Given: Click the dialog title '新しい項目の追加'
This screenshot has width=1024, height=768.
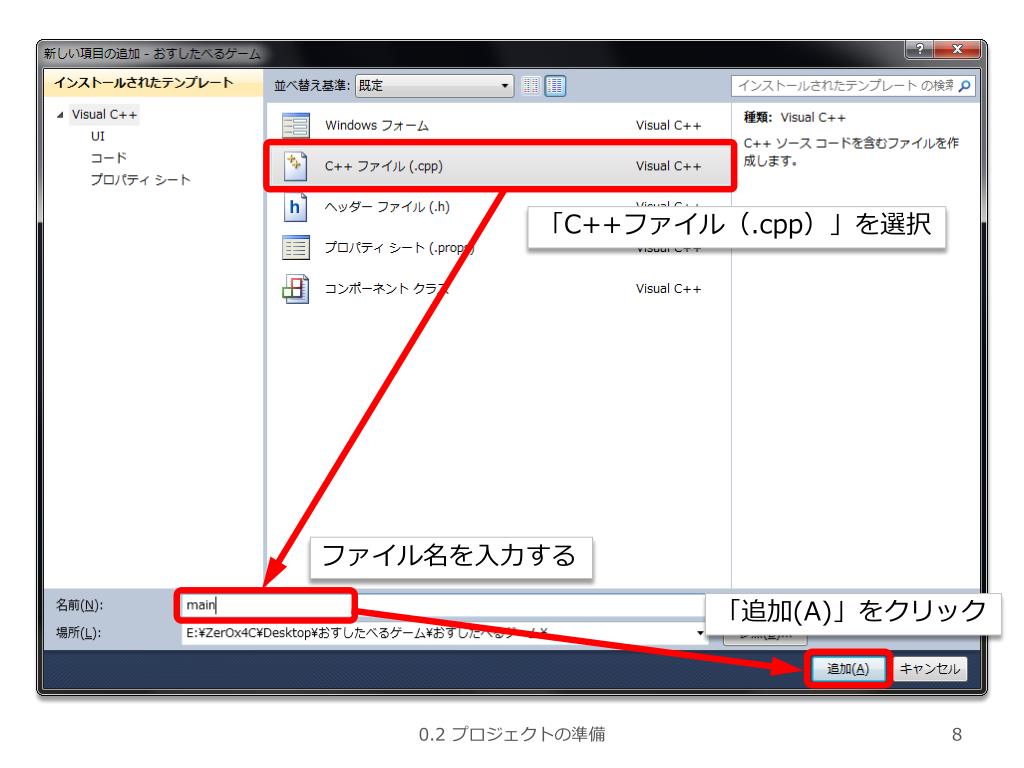Looking at the screenshot, I should [x=91, y=54].
